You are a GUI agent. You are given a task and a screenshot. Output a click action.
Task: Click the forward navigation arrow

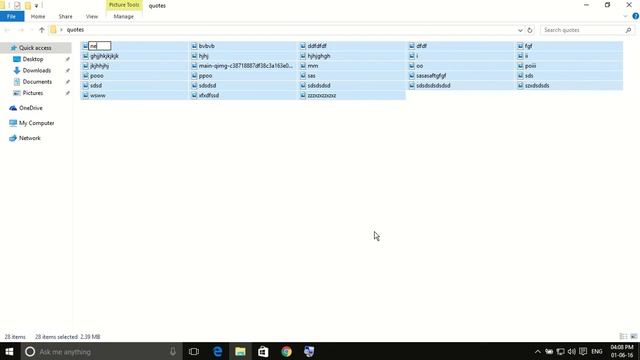[x=20, y=30]
